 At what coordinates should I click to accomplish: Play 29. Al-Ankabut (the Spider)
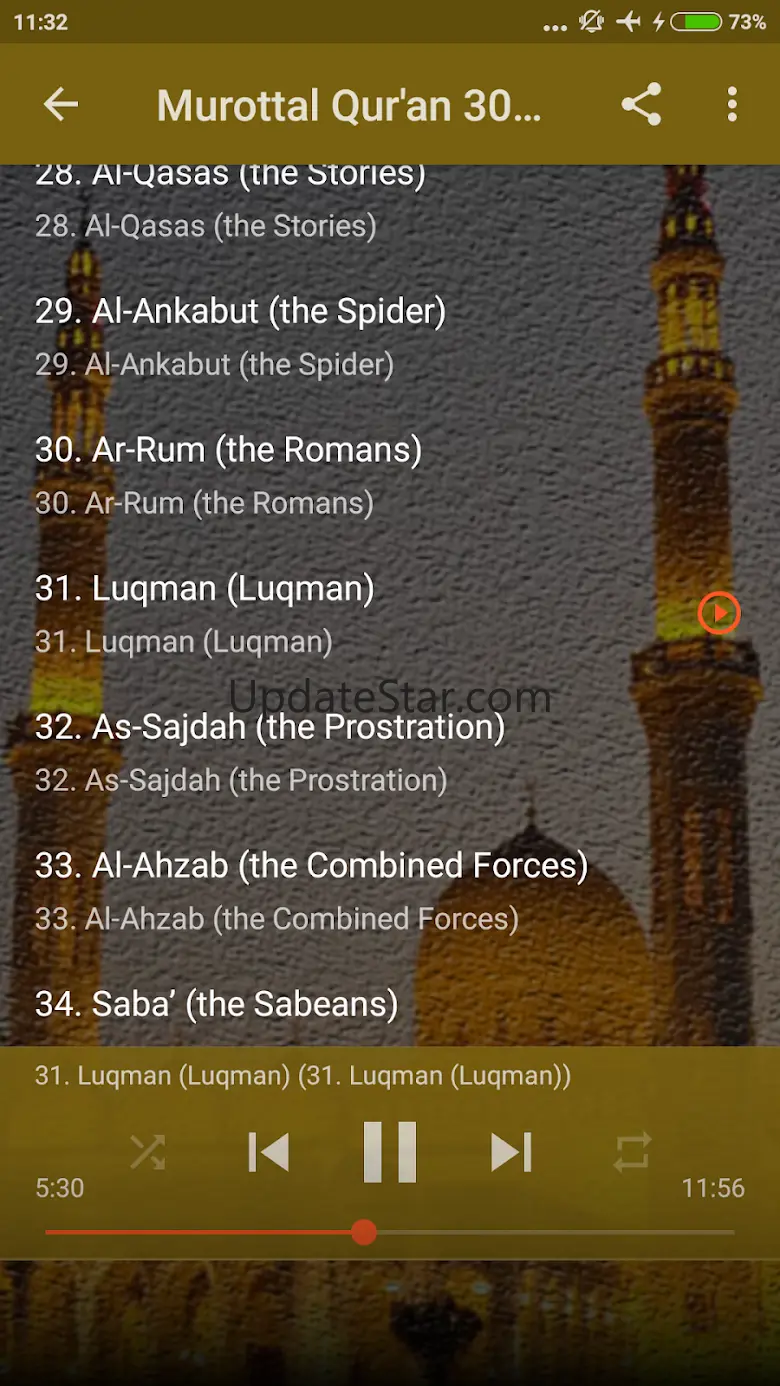240,337
